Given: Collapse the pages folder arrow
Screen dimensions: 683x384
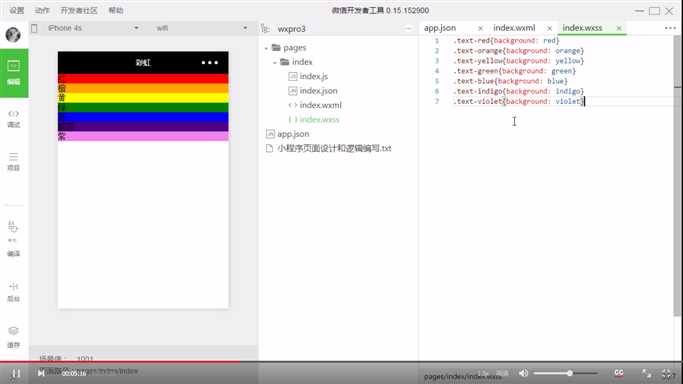Looking at the screenshot, I should coord(266,48).
